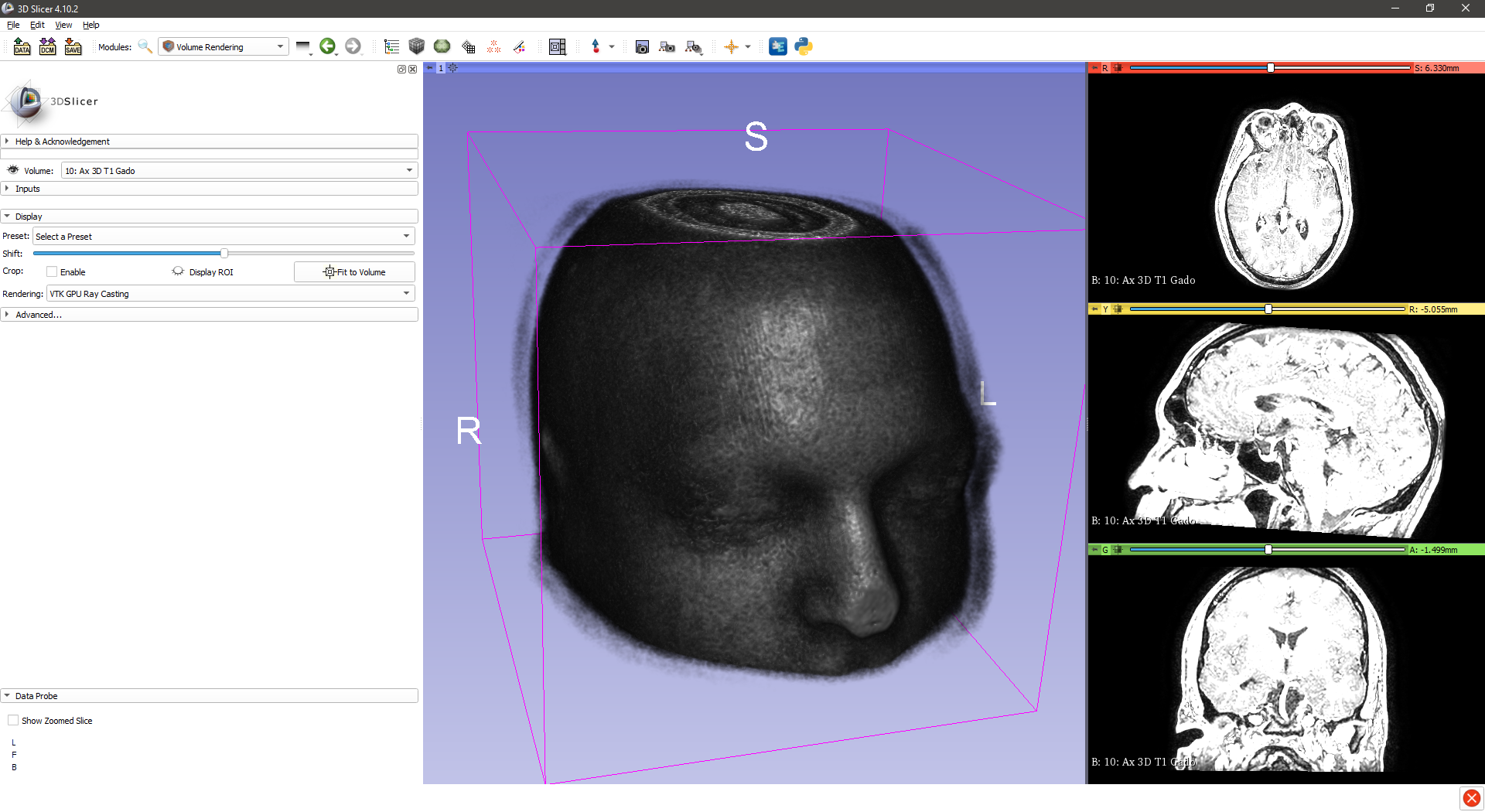Expand the Advanced section
The height and width of the screenshot is (812, 1485).
tap(38, 315)
